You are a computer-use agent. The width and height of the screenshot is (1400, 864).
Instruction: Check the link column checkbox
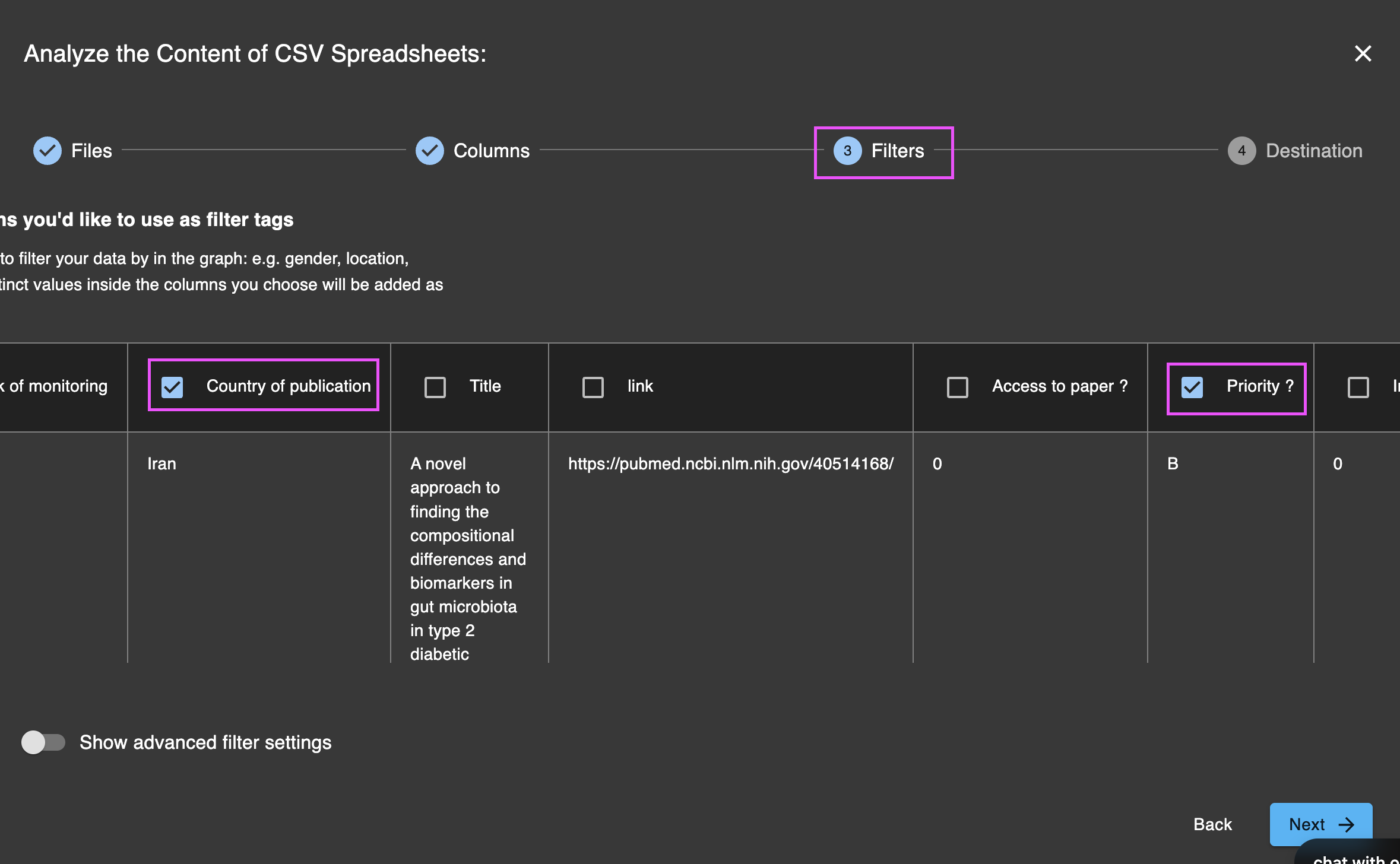pos(593,387)
